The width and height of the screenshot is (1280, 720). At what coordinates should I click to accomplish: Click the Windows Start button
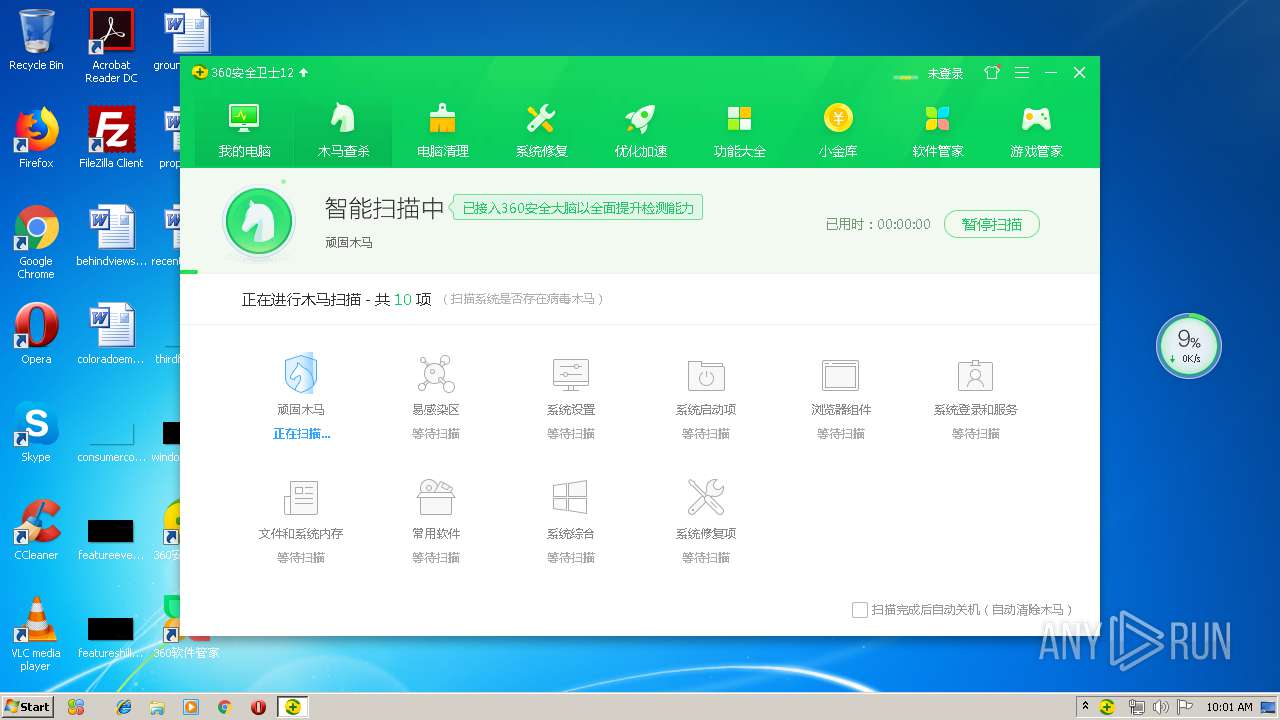pyautogui.click(x=27, y=706)
